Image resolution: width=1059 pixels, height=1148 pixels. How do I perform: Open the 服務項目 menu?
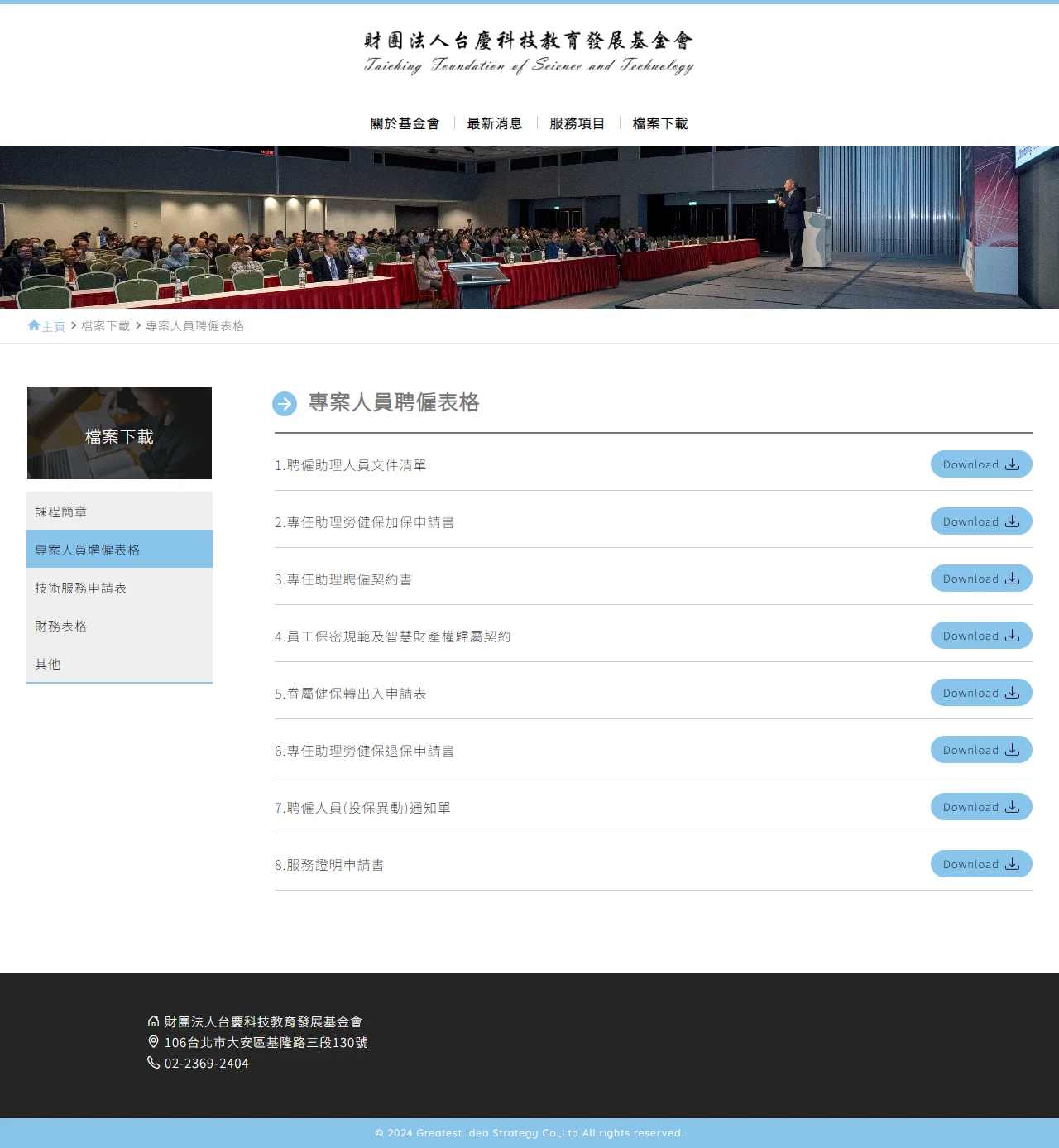click(x=577, y=123)
